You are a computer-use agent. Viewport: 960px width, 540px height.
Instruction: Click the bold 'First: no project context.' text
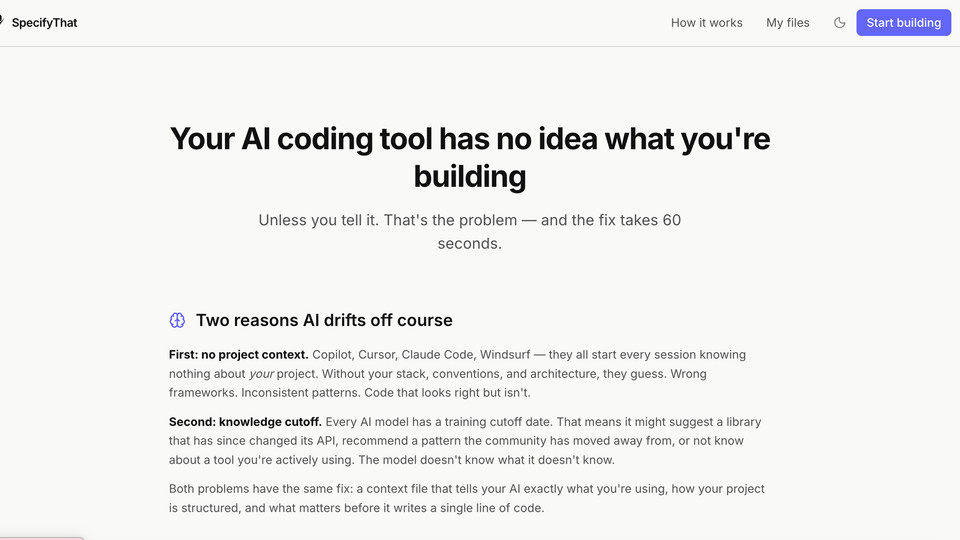tap(238, 355)
